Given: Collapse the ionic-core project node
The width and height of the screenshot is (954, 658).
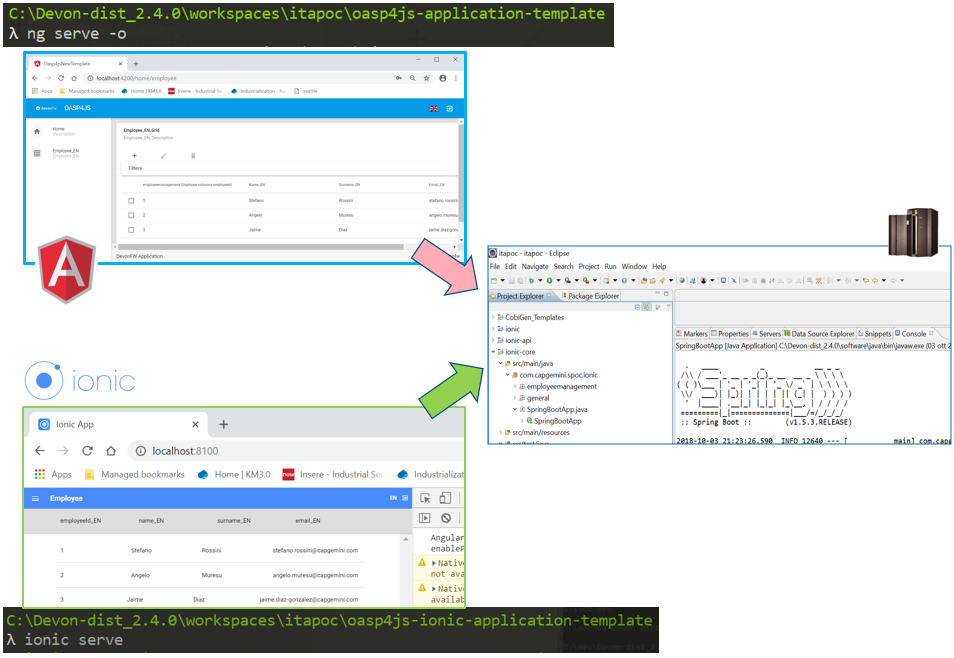Looking at the screenshot, I should pyautogui.click(x=495, y=352).
